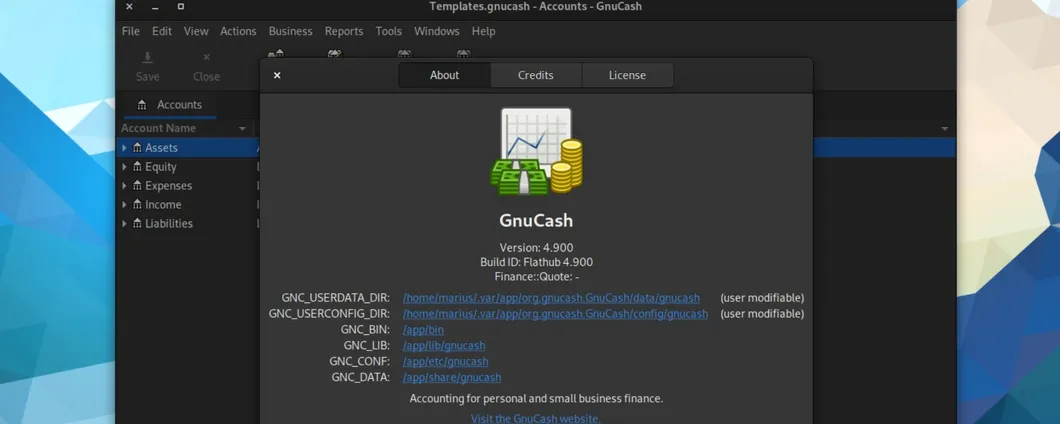The width and height of the screenshot is (1060, 424).
Task: Switch to the License tab
Action: click(x=627, y=75)
